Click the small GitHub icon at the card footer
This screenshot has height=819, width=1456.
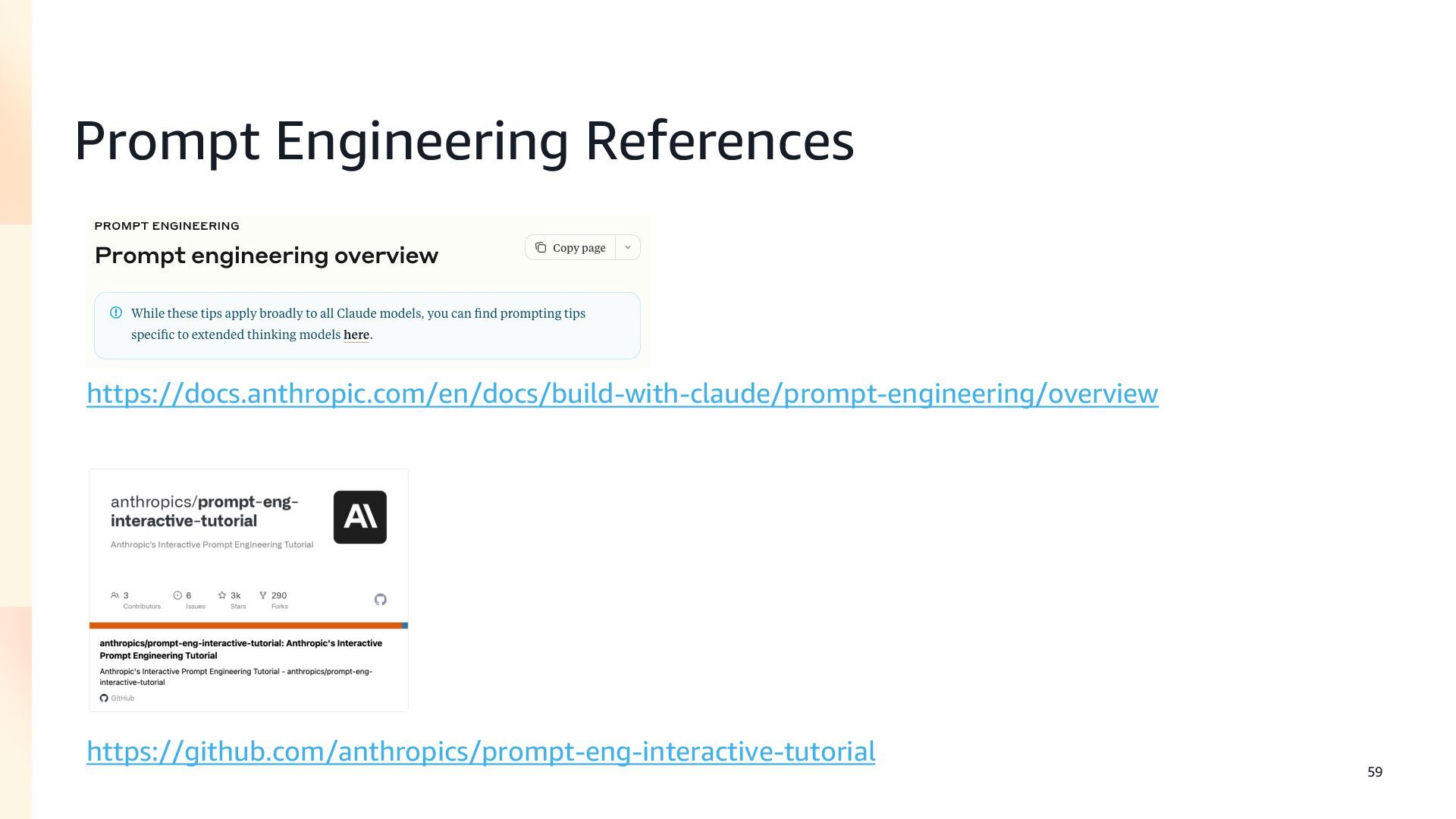[104, 698]
